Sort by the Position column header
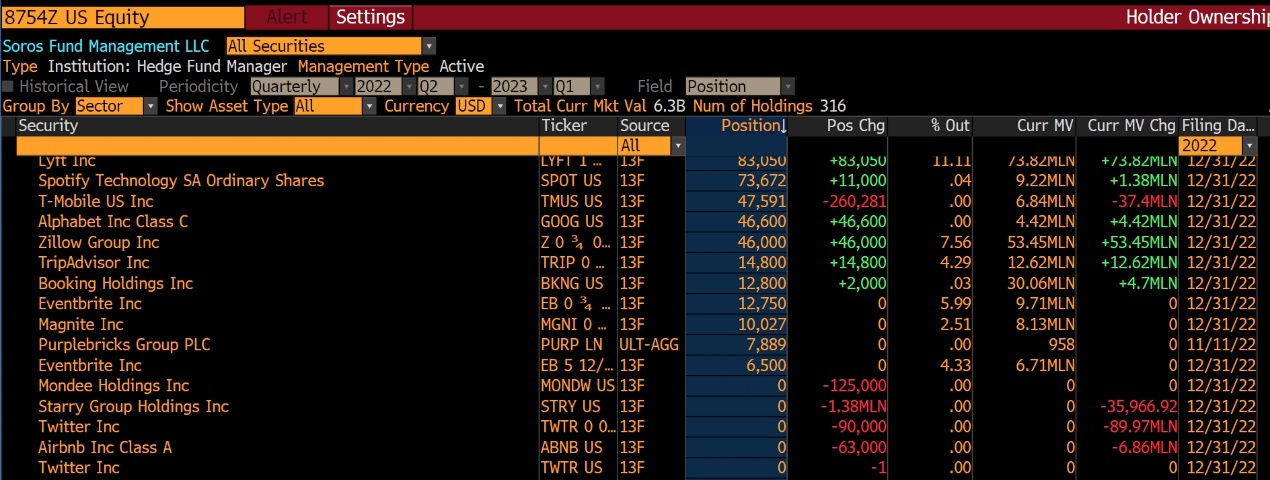Image resolution: width=1270 pixels, height=480 pixels. point(737,126)
